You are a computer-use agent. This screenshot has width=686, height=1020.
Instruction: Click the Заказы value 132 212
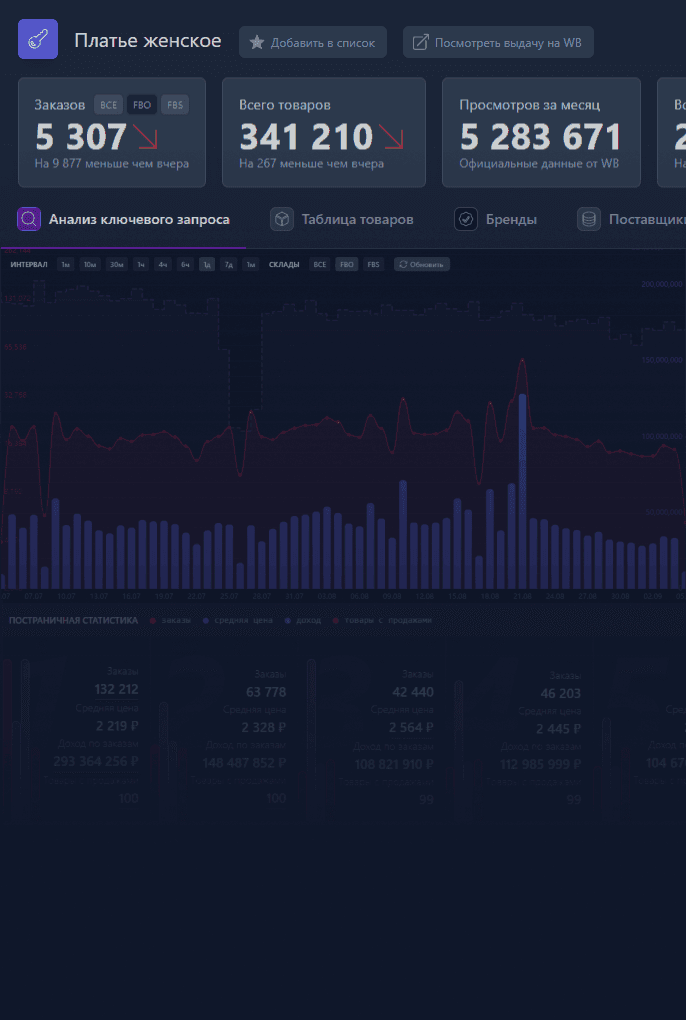[x=116, y=690]
